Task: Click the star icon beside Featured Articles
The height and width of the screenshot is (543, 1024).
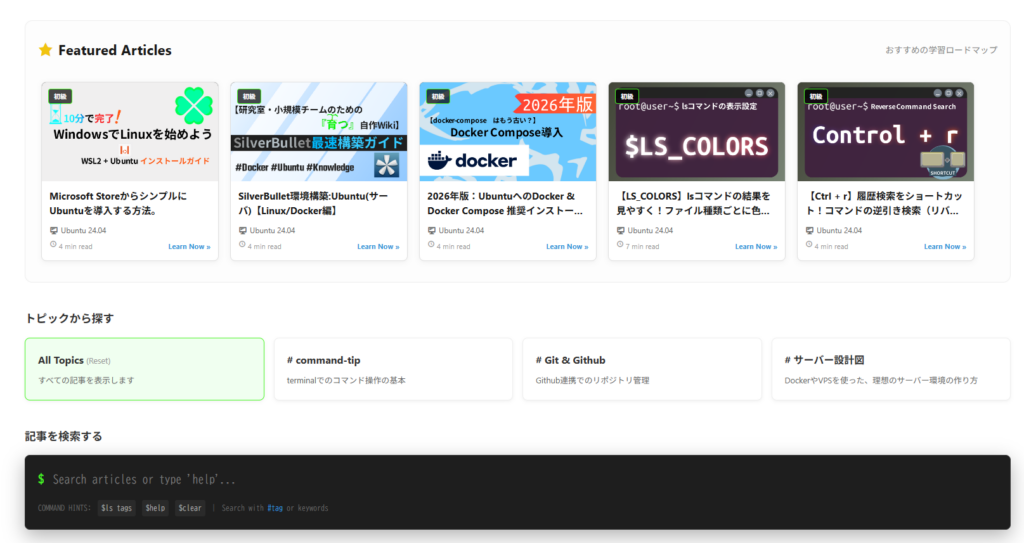Action: (45, 50)
